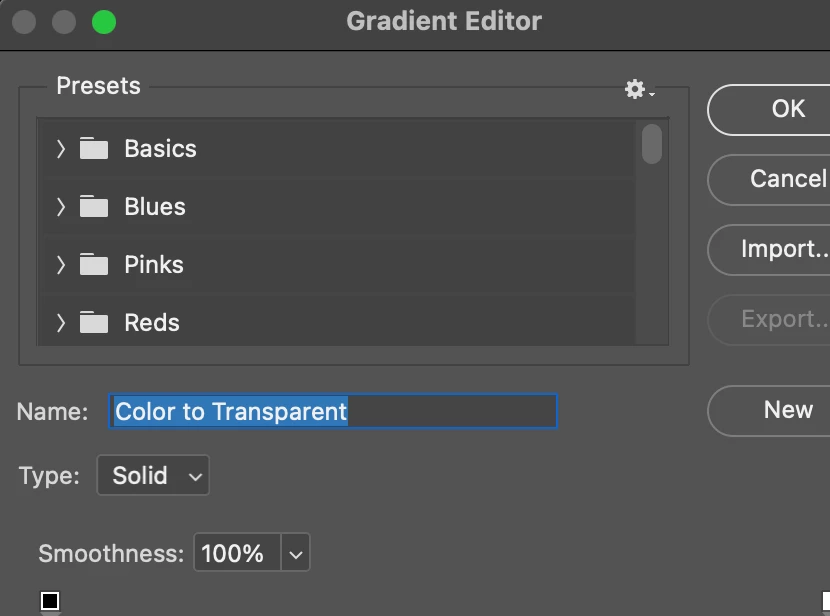Image resolution: width=830 pixels, height=616 pixels.
Task: Expand the Pinks preset group
Action: 61,265
